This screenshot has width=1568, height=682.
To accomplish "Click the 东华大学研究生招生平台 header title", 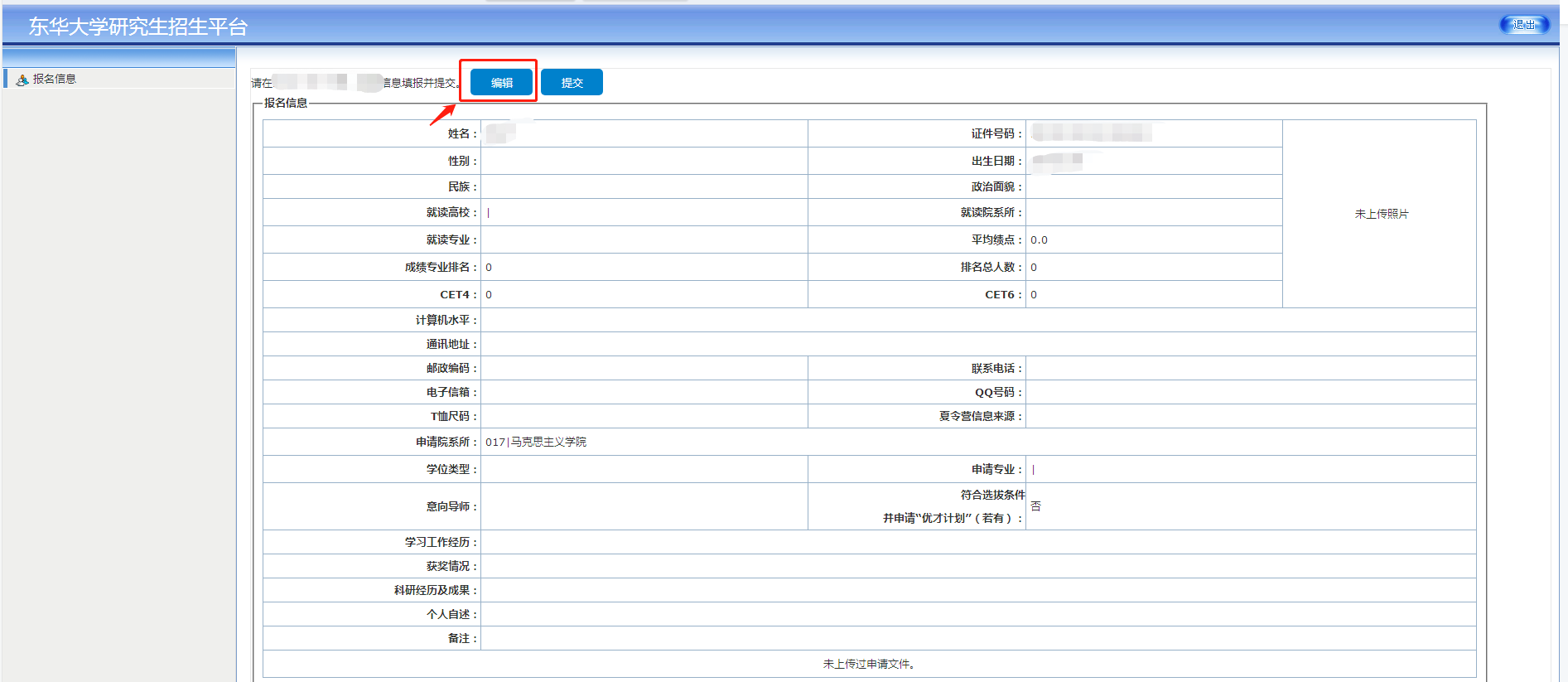I will click(138, 27).
